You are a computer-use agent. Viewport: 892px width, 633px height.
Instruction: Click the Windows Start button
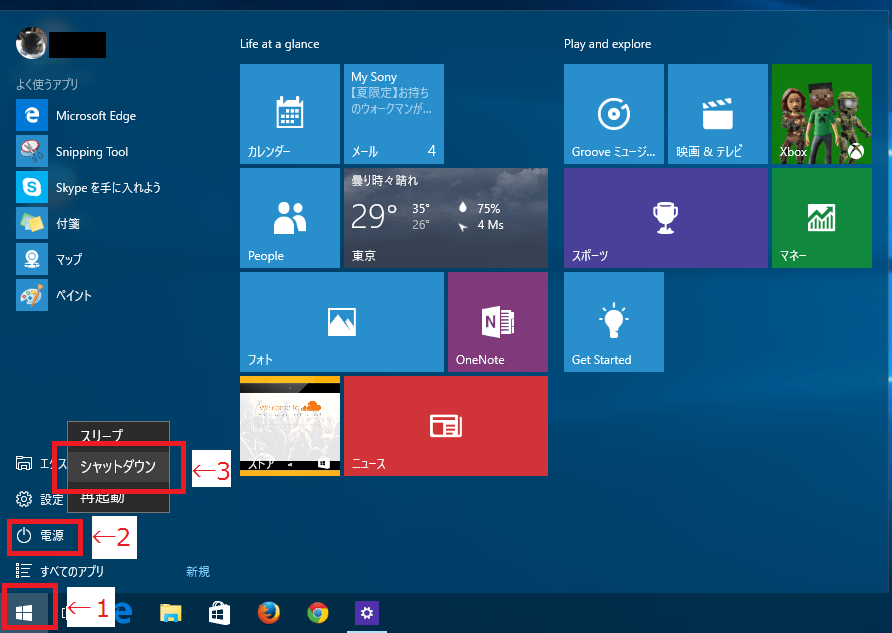(x=25, y=611)
